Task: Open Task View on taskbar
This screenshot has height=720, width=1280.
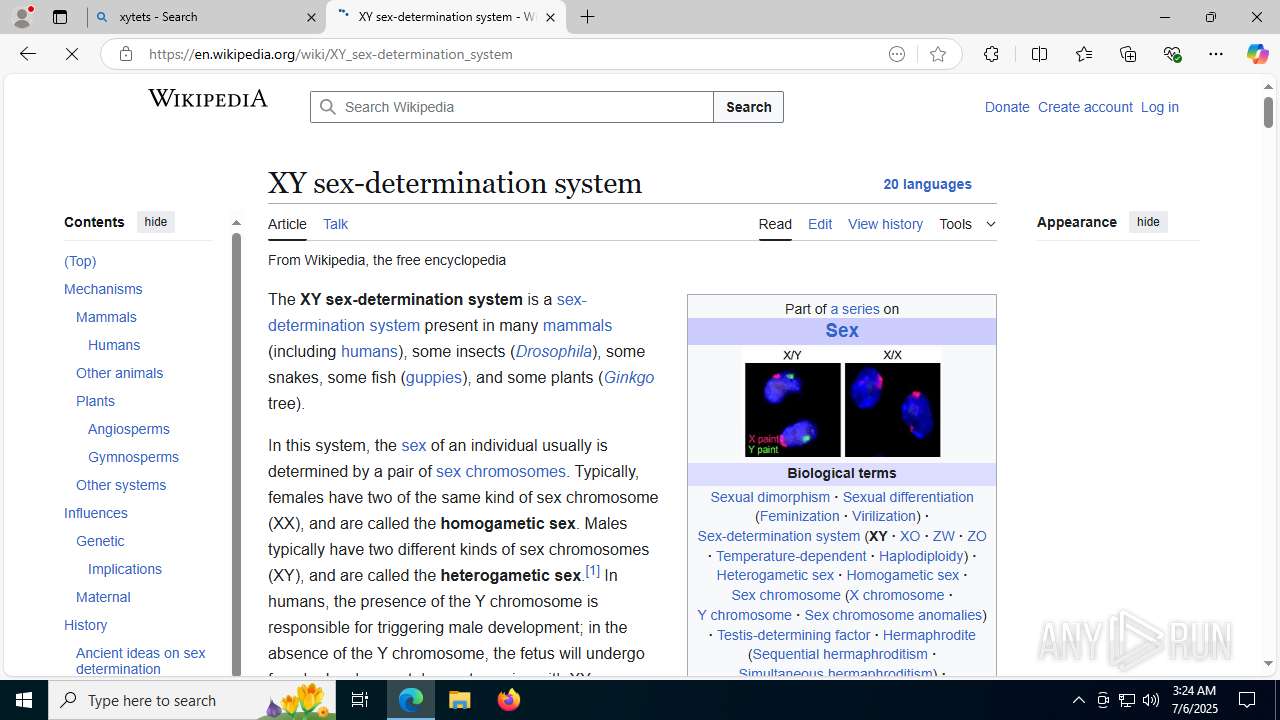Action: click(360, 700)
